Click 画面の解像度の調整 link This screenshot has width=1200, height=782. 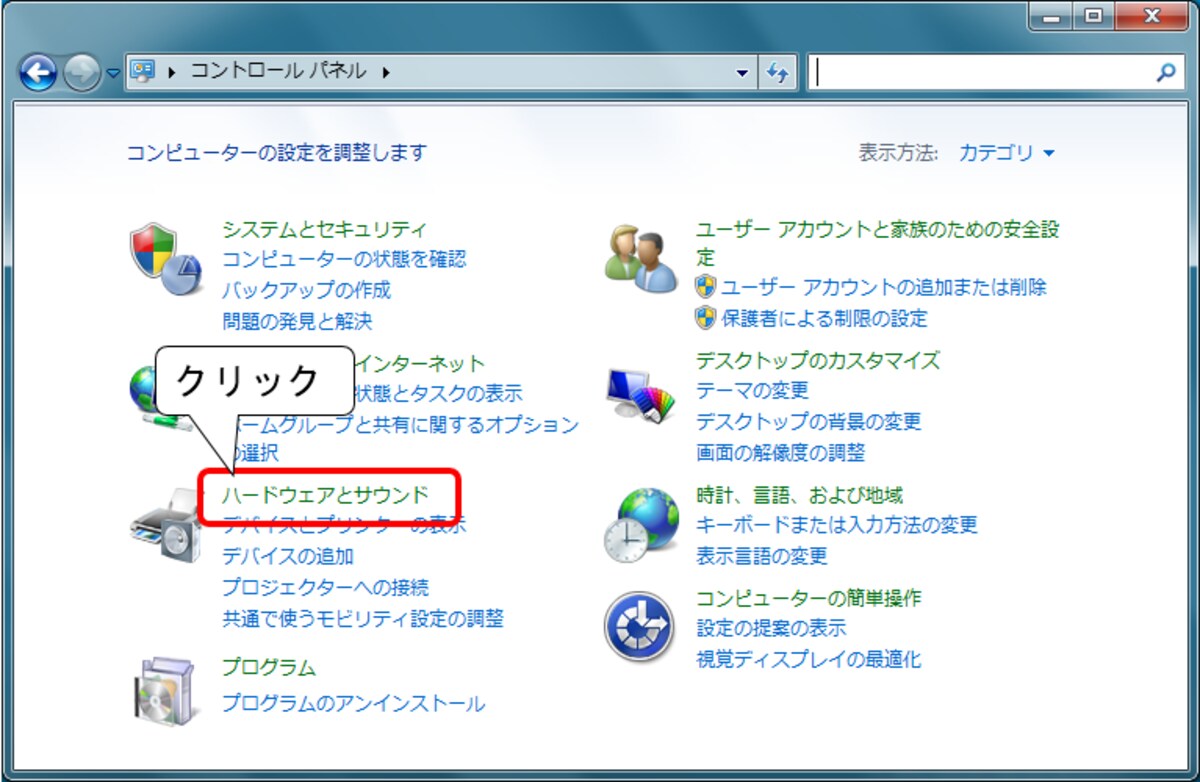pos(780,452)
